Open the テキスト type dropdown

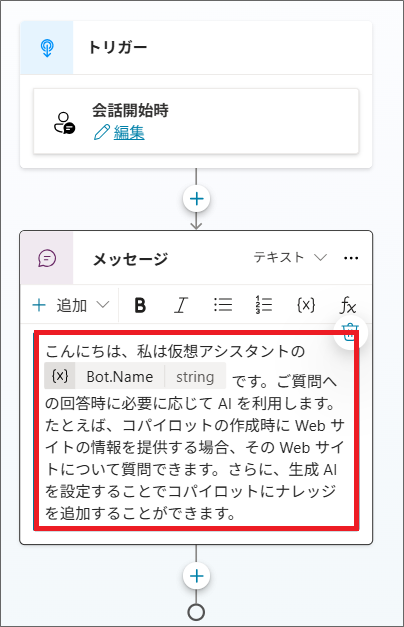(x=290, y=258)
